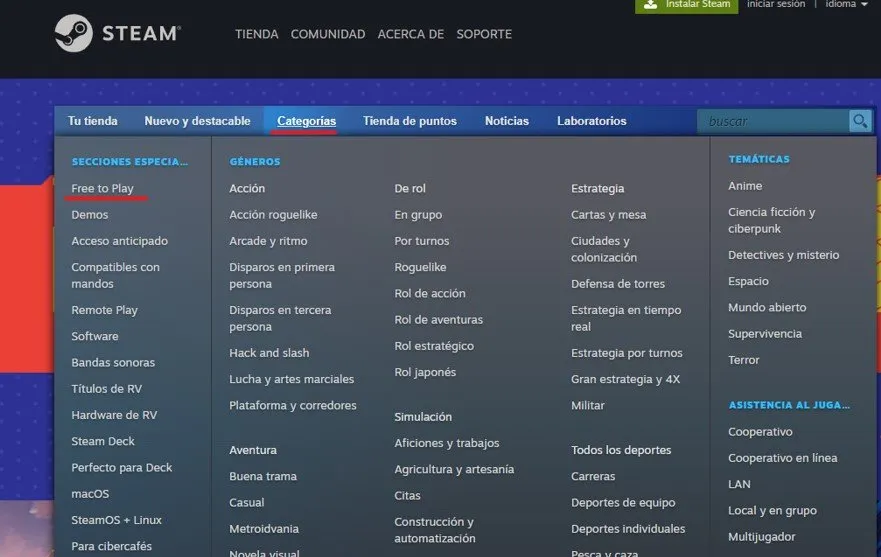Image resolution: width=881 pixels, height=557 pixels.
Task: Open the TIENDA top menu
Action: pos(257,34)
